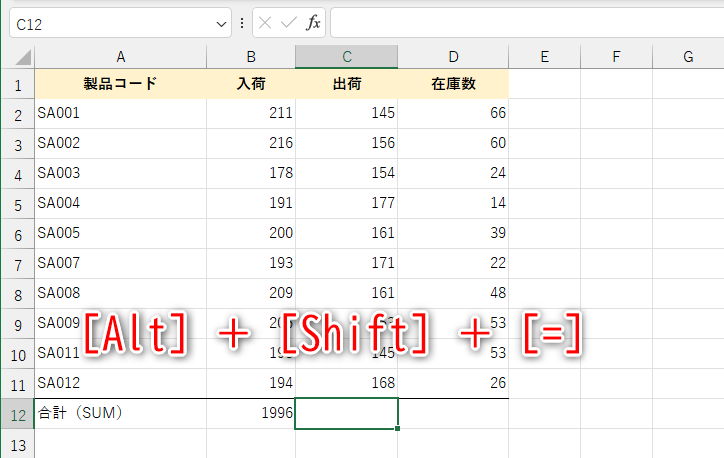This screenshot has width=724, height=458.
Task: Select the 在庫数 value 14
Action: click(453, 204)
